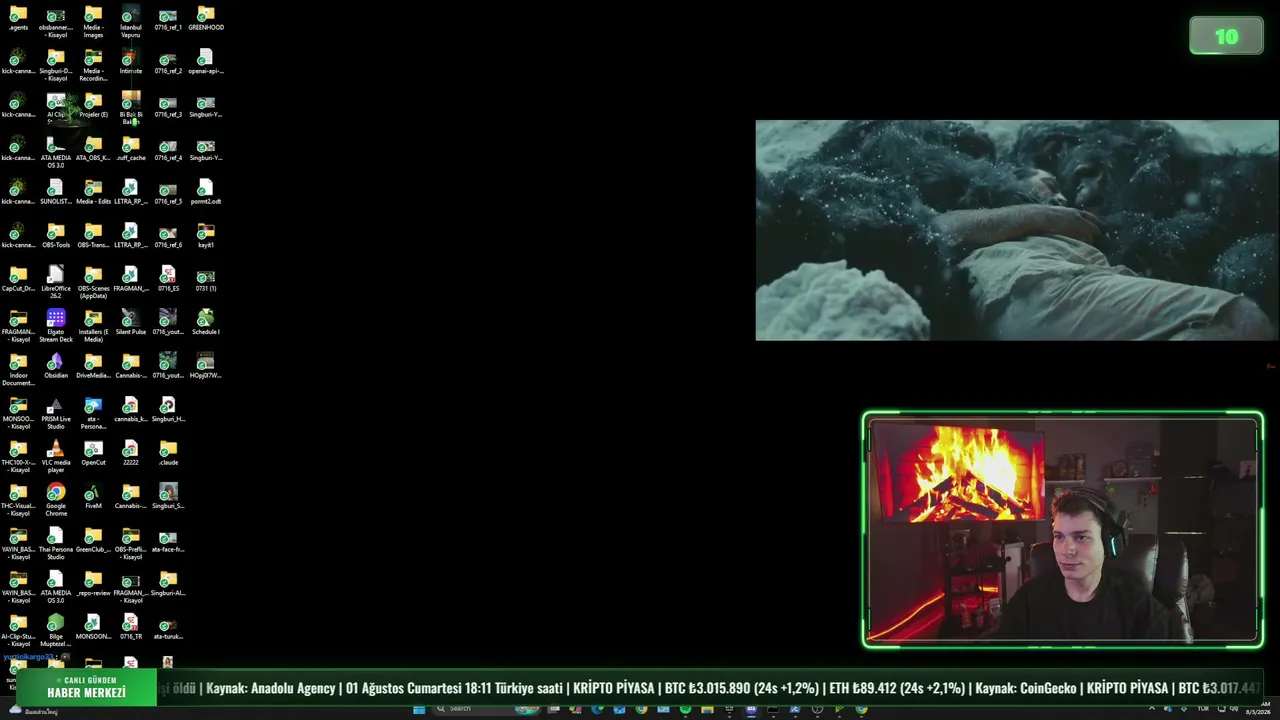Select the 0716_ref_3 image file
The width and height of the screenshot is (1280, 720).
(x=168, y=106)
